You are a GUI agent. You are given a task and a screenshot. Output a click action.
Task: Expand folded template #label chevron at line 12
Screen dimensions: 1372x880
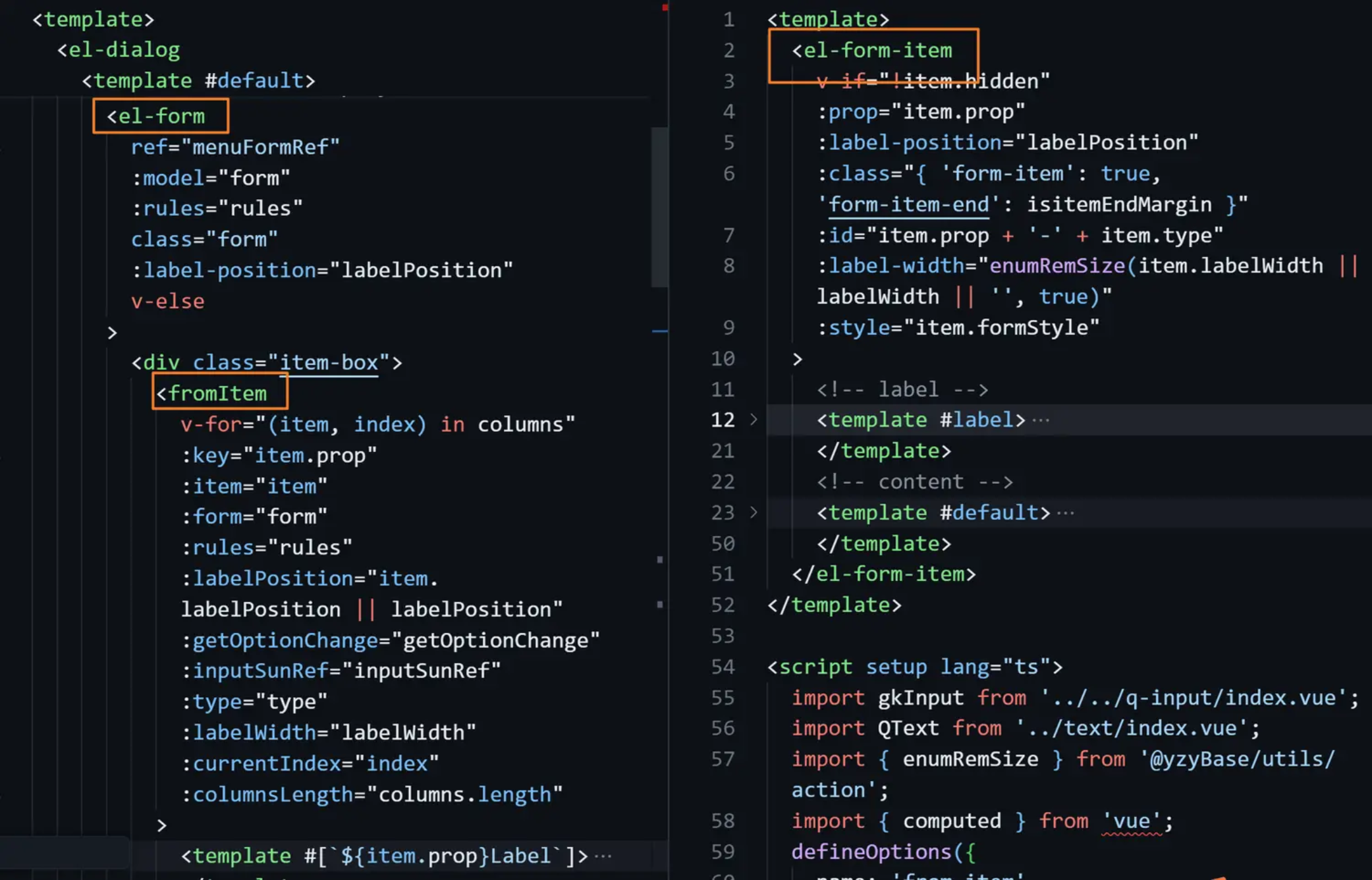[754, 420]
